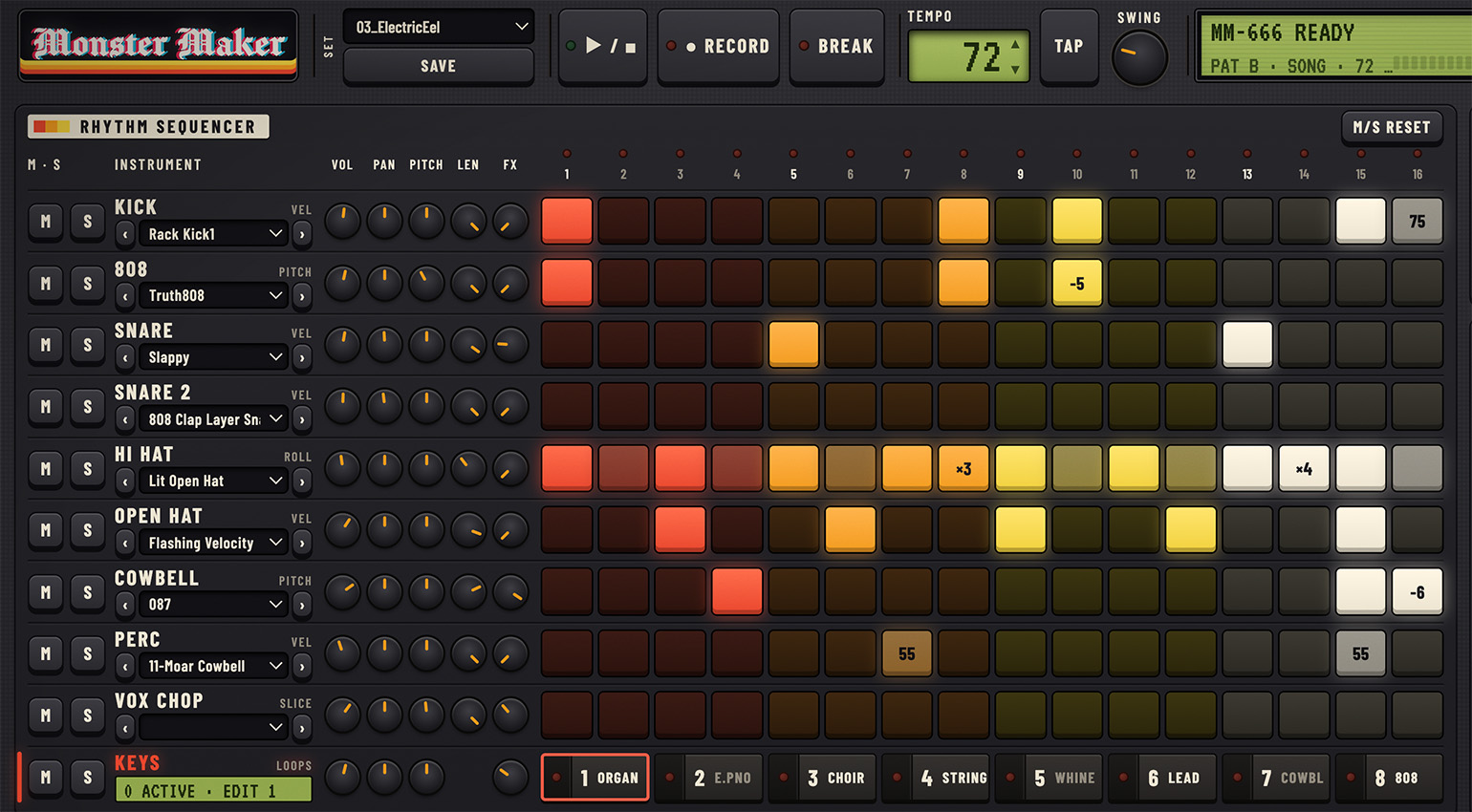Mute the COWBELL track
The width and height of the screenshot is (1472, 812).
coord(46,592)
